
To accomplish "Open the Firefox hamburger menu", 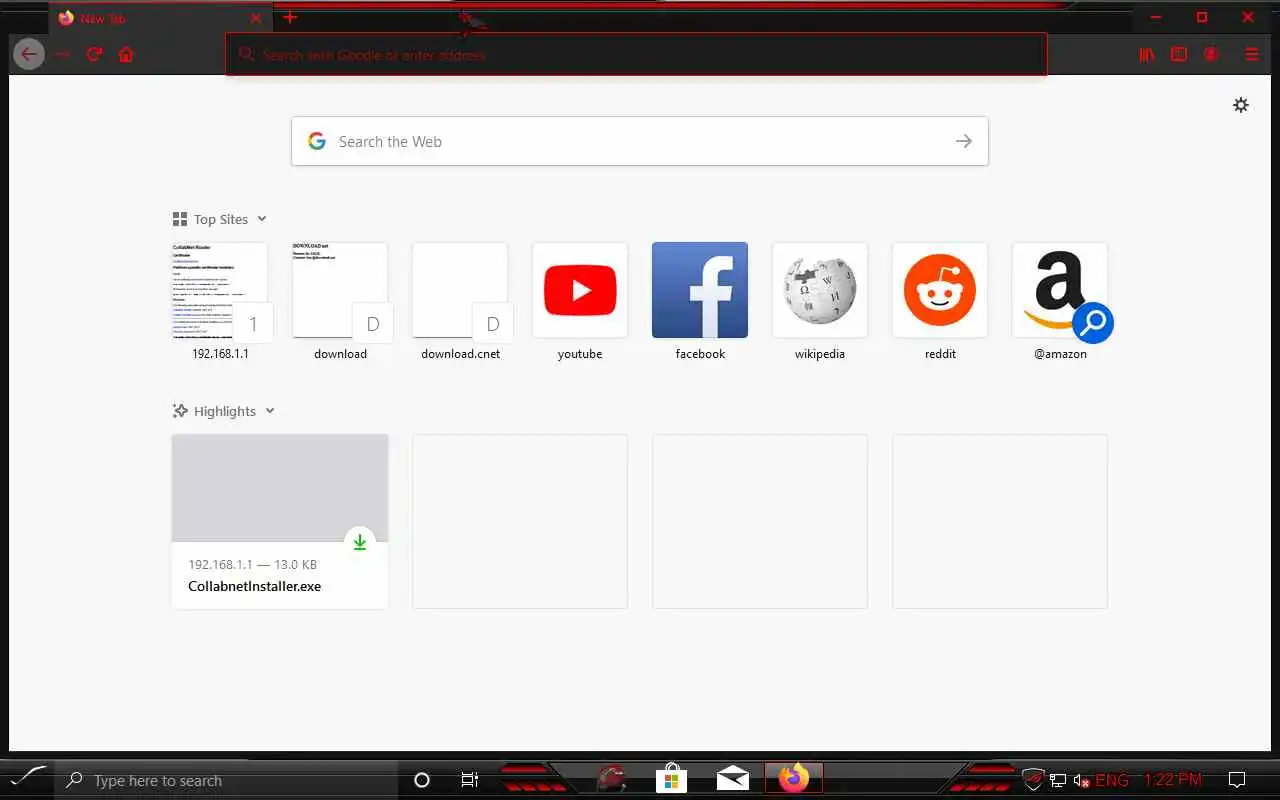I will tap(1252, 54).
